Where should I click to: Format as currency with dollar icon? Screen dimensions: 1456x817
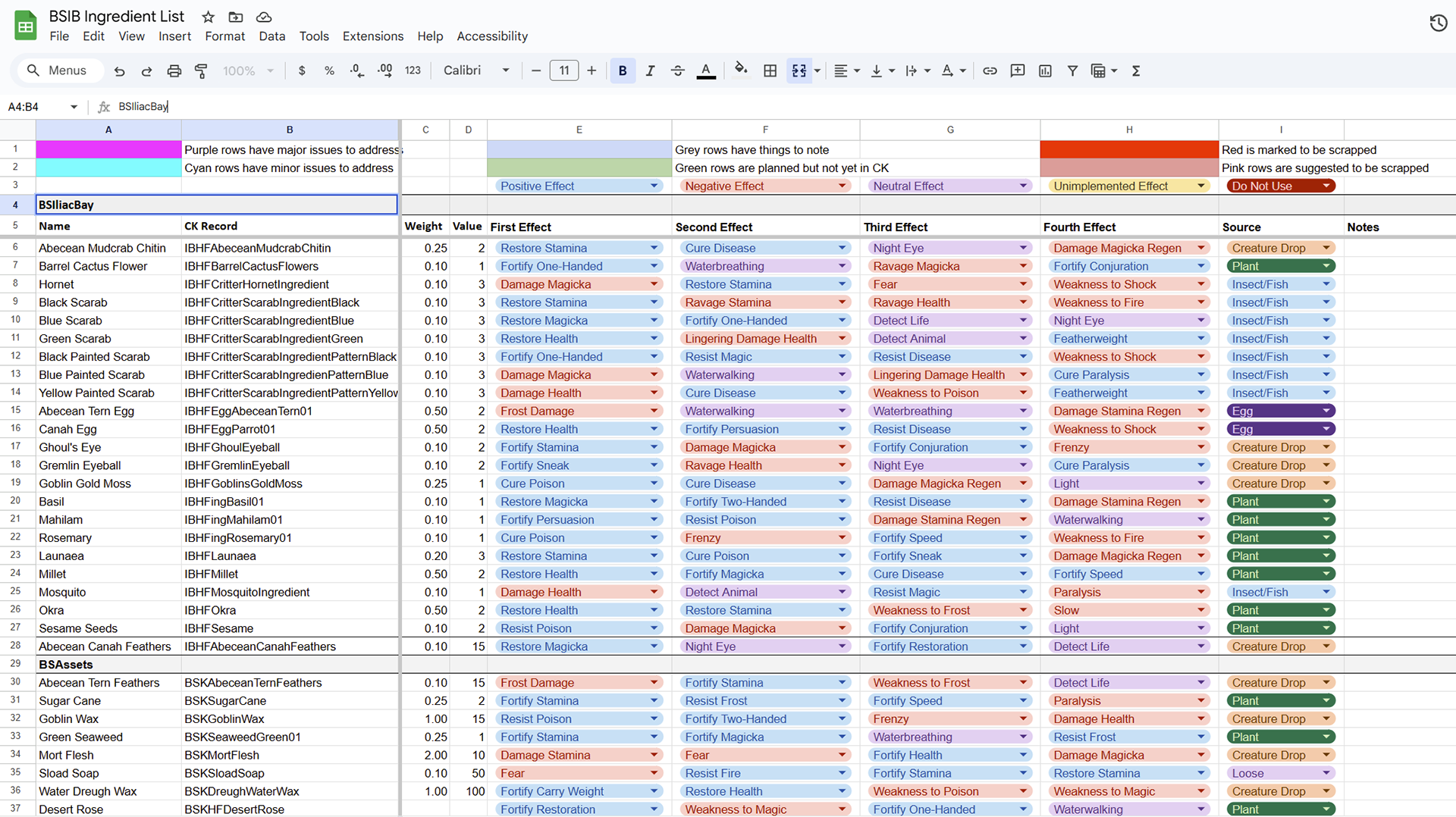tap(302, 70)
